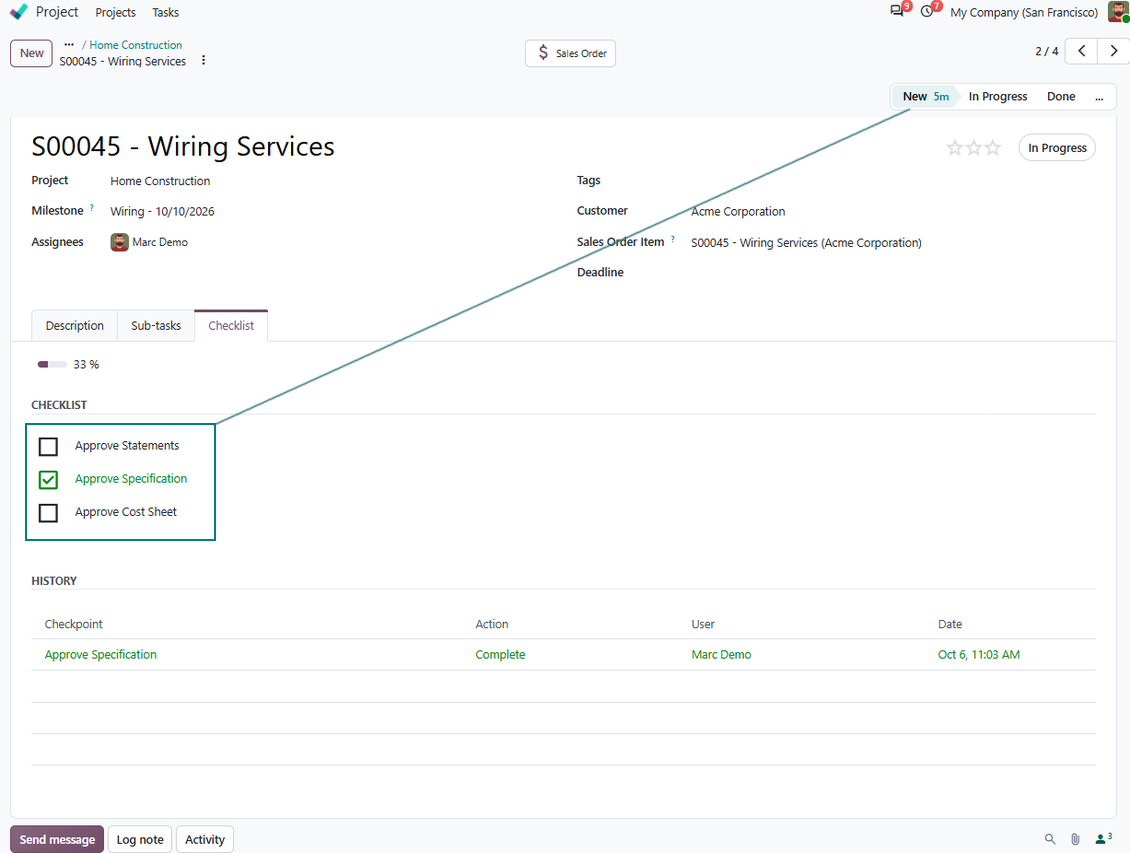Check the Approve Statements checkbox
Image resolution: width=1130 pixels, height=853 pixels.
click(48, 447)
